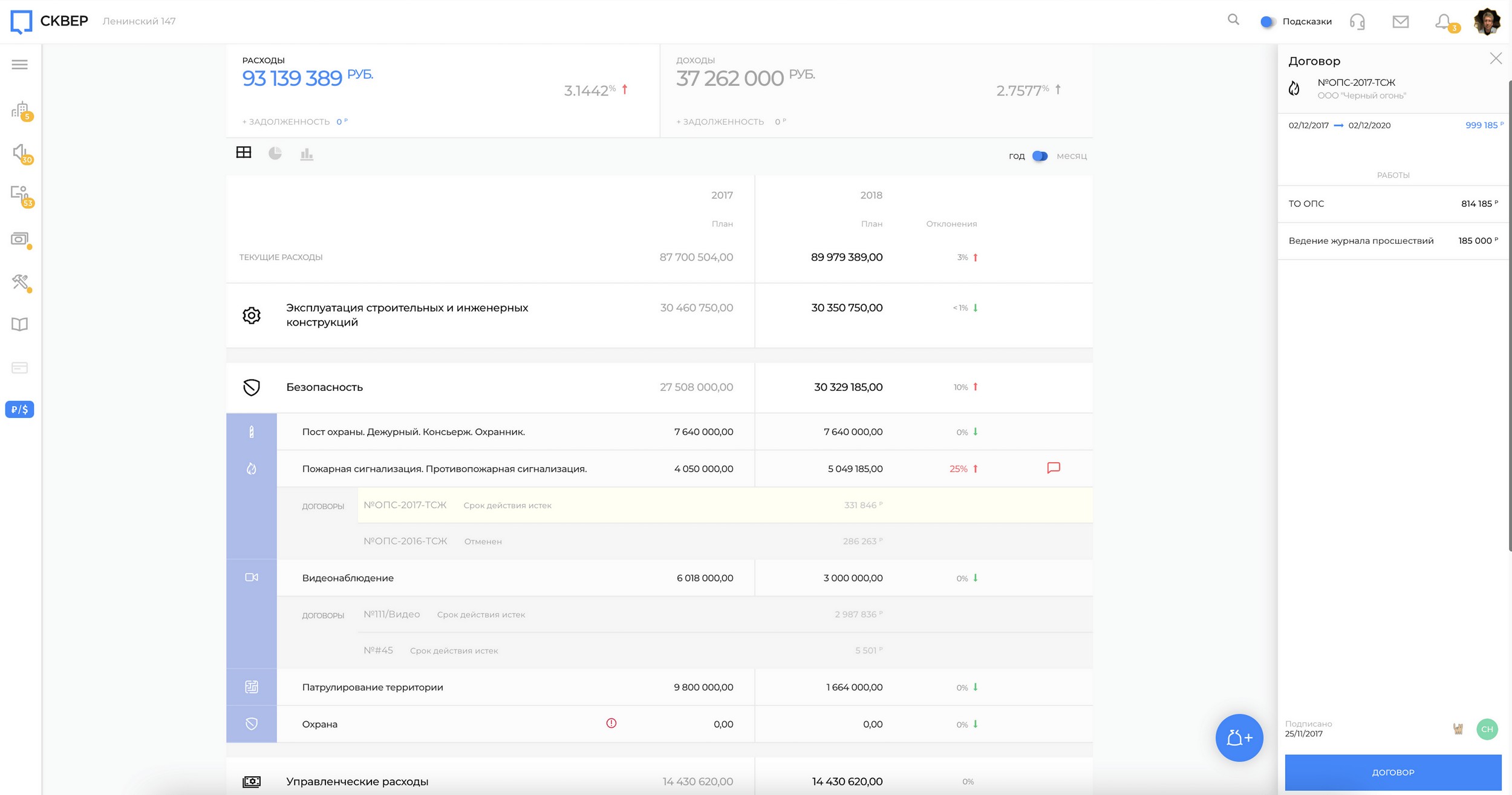Screen dimensions: 1512x795
Task: Open the hamburger menu in sidebar
Action: 19,65
